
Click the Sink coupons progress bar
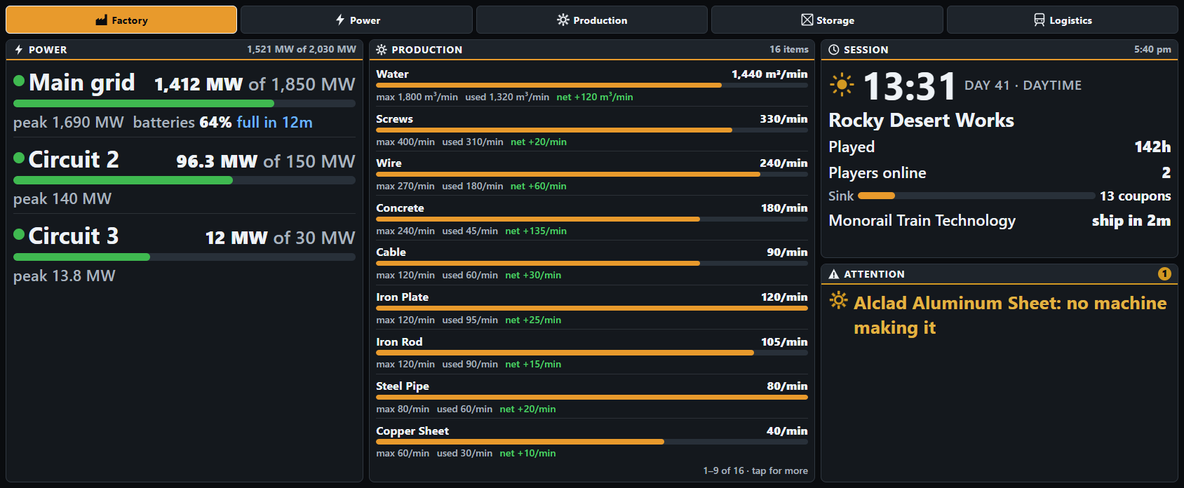(976, 196)
